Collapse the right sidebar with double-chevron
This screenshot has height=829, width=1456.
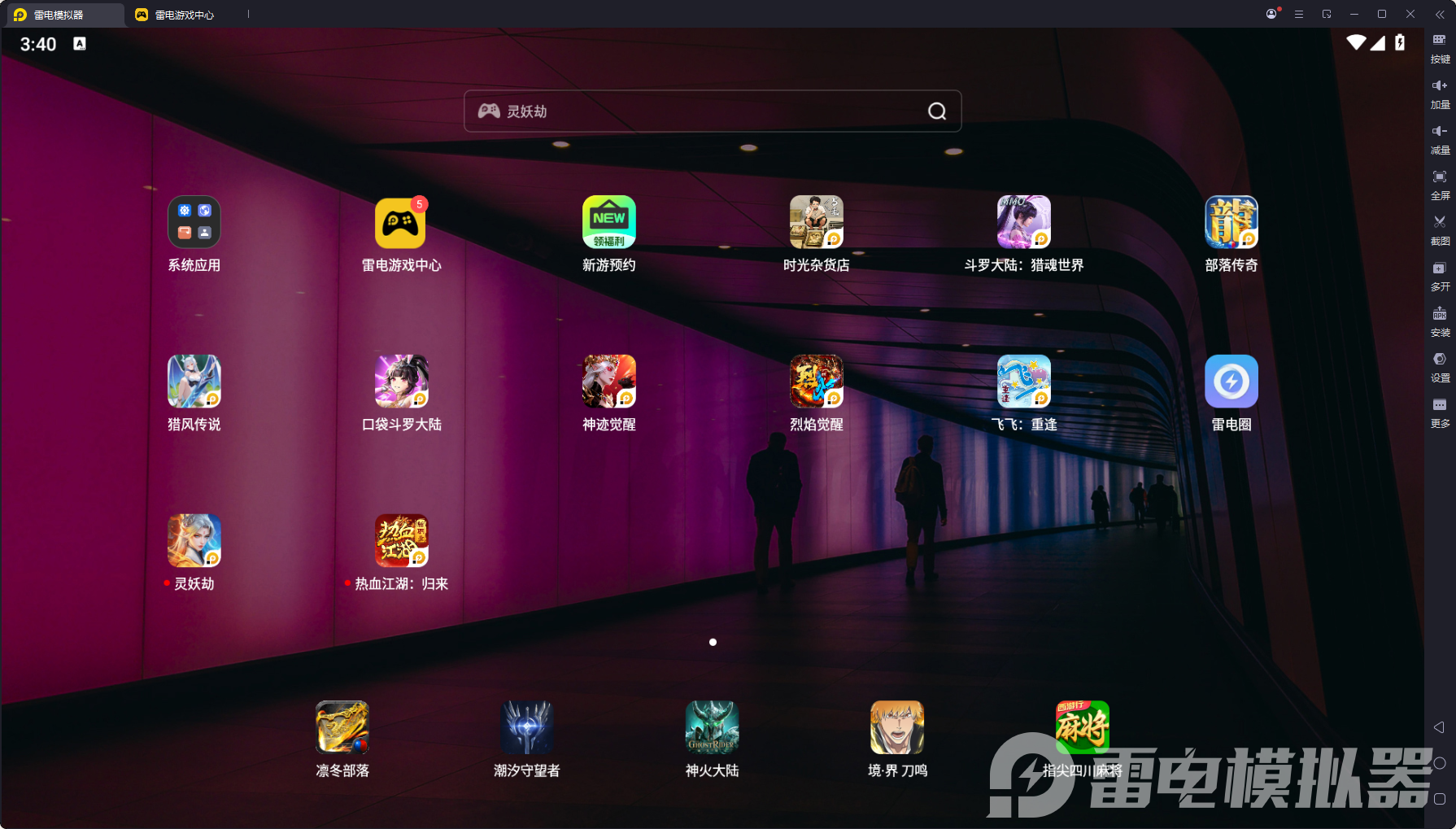click(x=1440, y=15)
